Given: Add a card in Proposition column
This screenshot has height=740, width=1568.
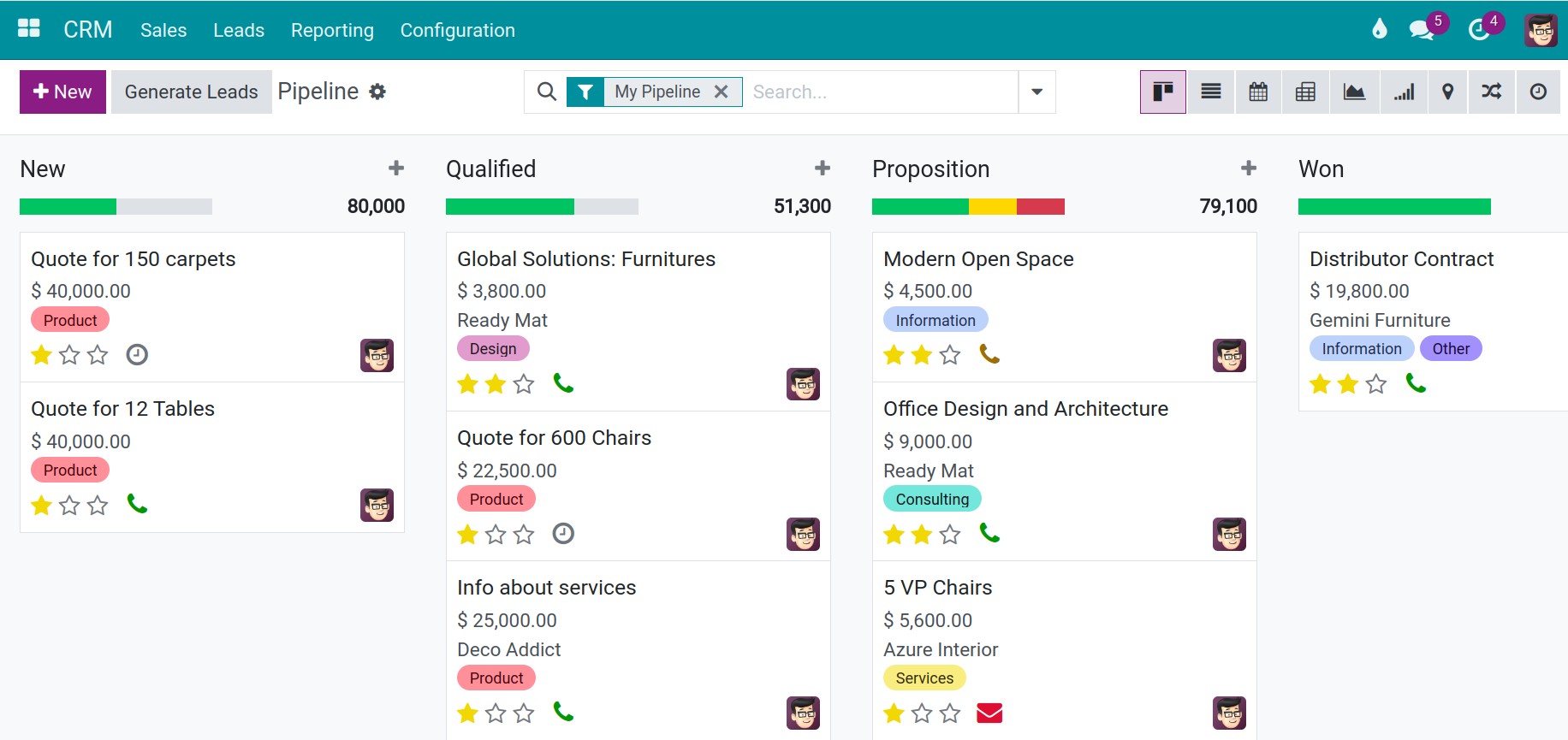Looking at the screenshot, I should pyautogui.click(x=1249, y=168).
